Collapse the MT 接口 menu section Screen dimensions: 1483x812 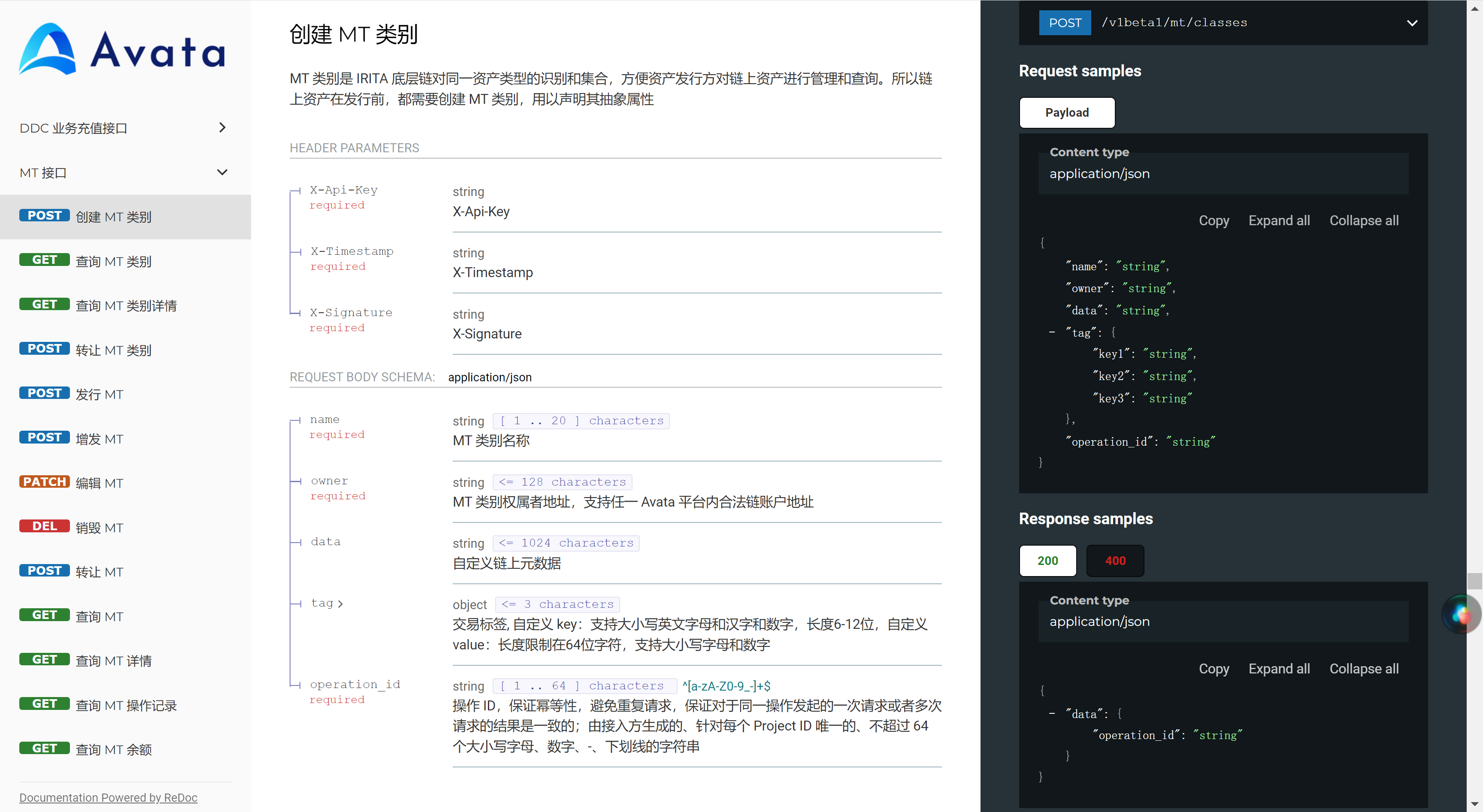[x=125, y=172]
